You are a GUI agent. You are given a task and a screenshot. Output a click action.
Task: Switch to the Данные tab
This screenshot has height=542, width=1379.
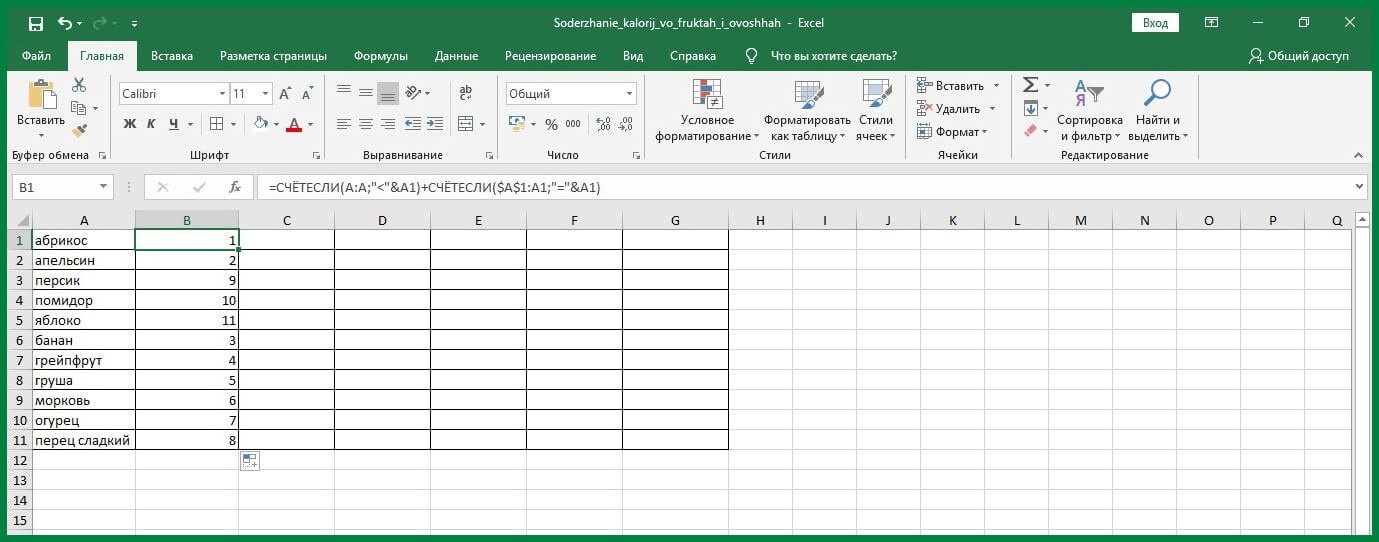[456, 56]
